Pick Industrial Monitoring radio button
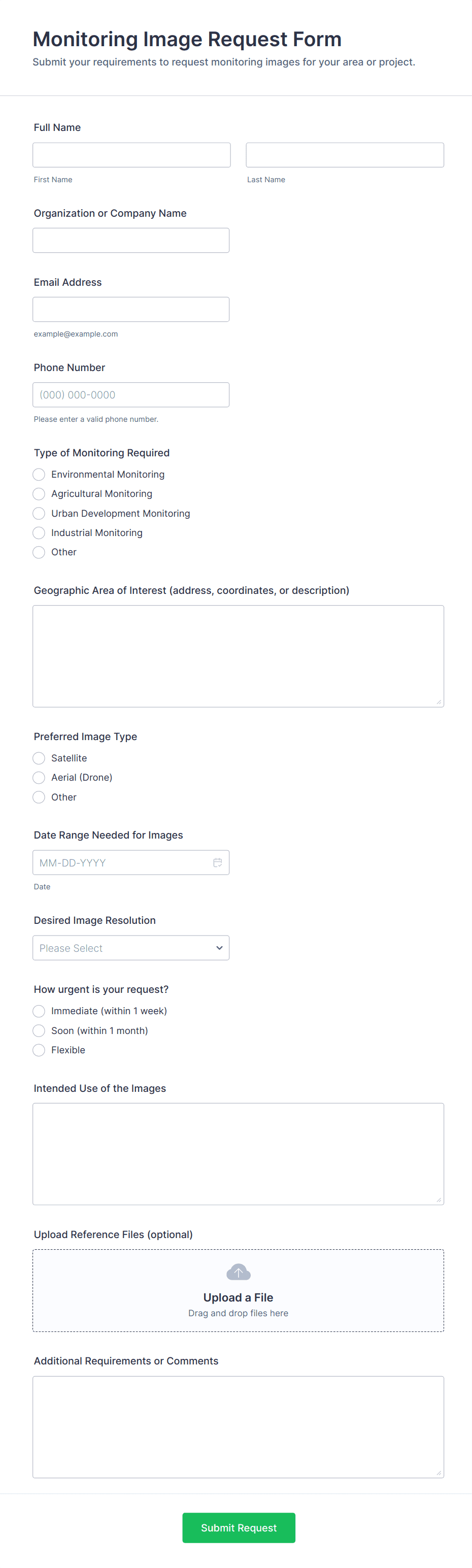This screenshot has height=1568, width=472. (39, 532)
